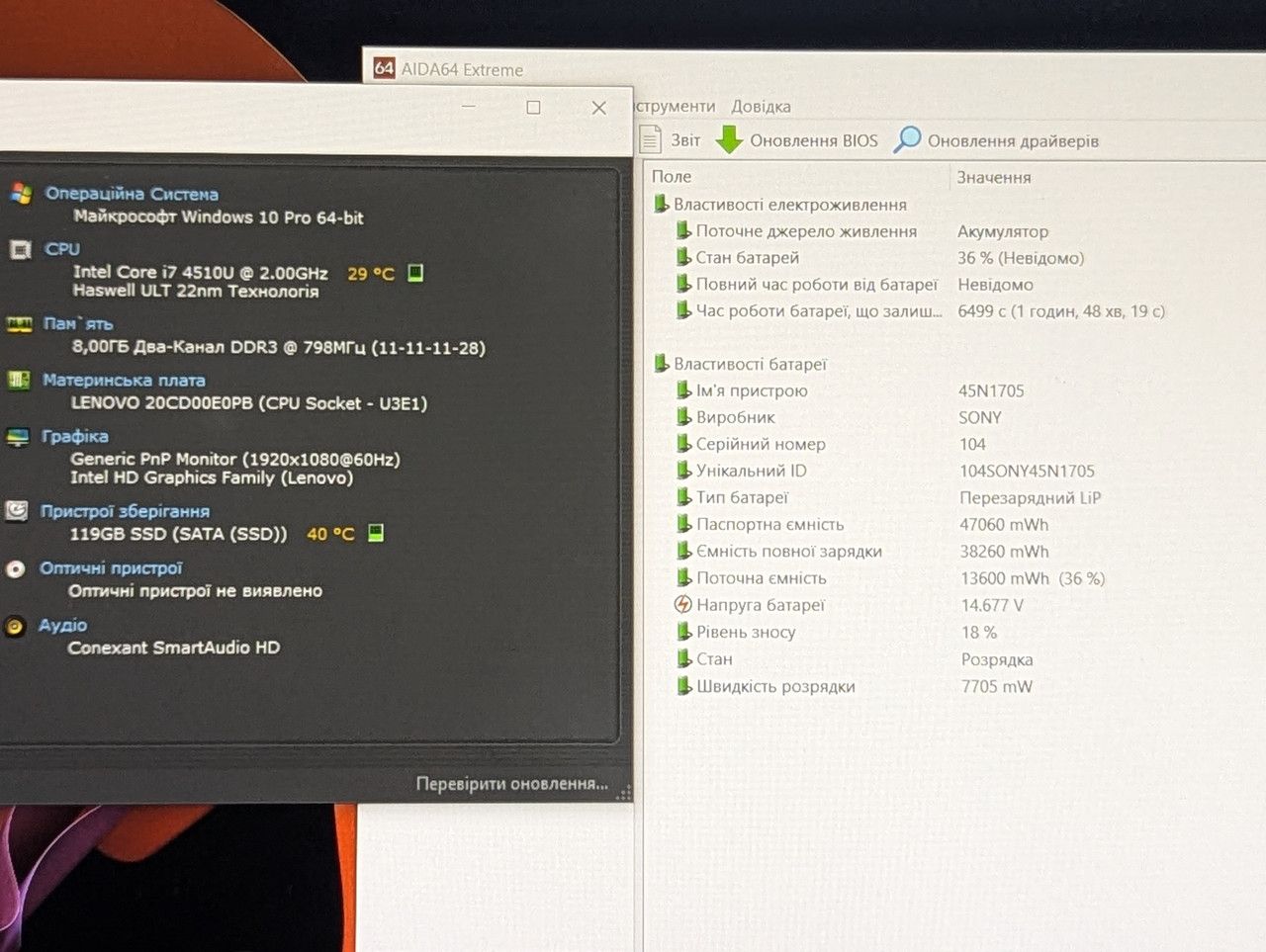
Task: Click the 119GB SSD (SATA (SSD)) text
Action: (x=178, y=534)
